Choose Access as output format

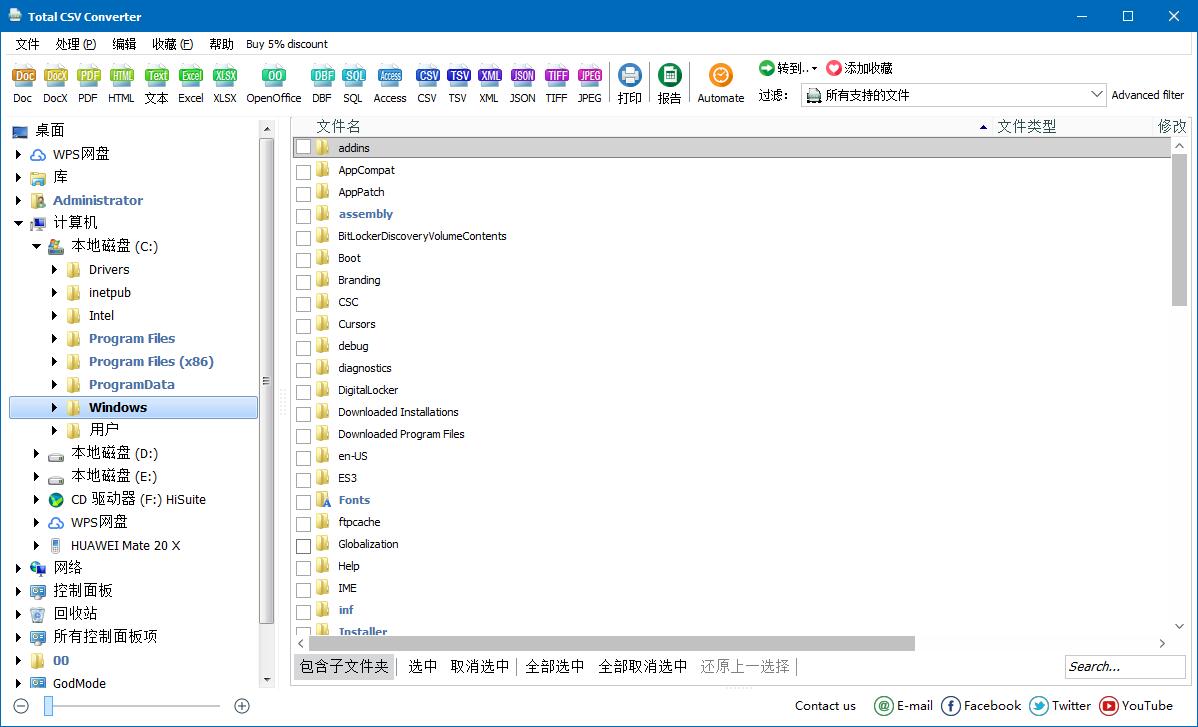[x=390, y=83]
